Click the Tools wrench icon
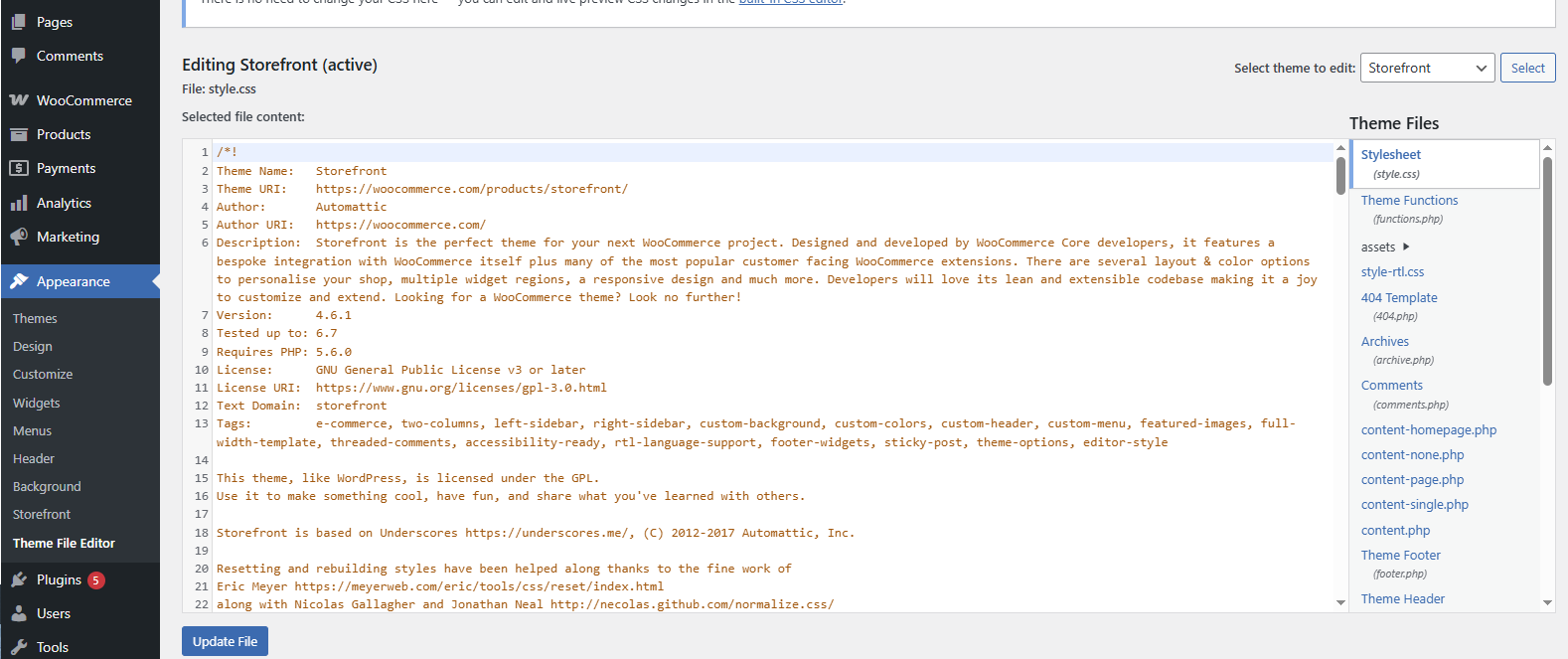The height and width of the screenshot is (659, 1568). pyautogui.click(x=19, y=647)
